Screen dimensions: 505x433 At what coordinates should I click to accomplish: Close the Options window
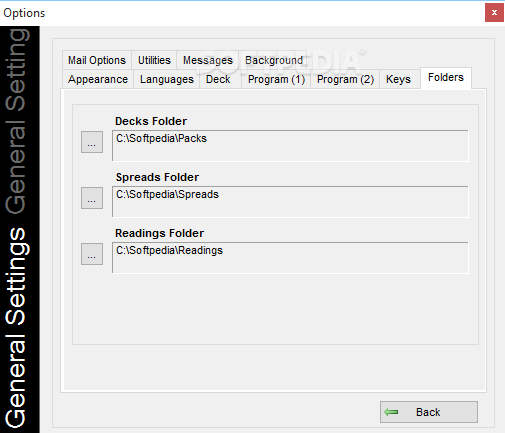(x=494, y=13)
